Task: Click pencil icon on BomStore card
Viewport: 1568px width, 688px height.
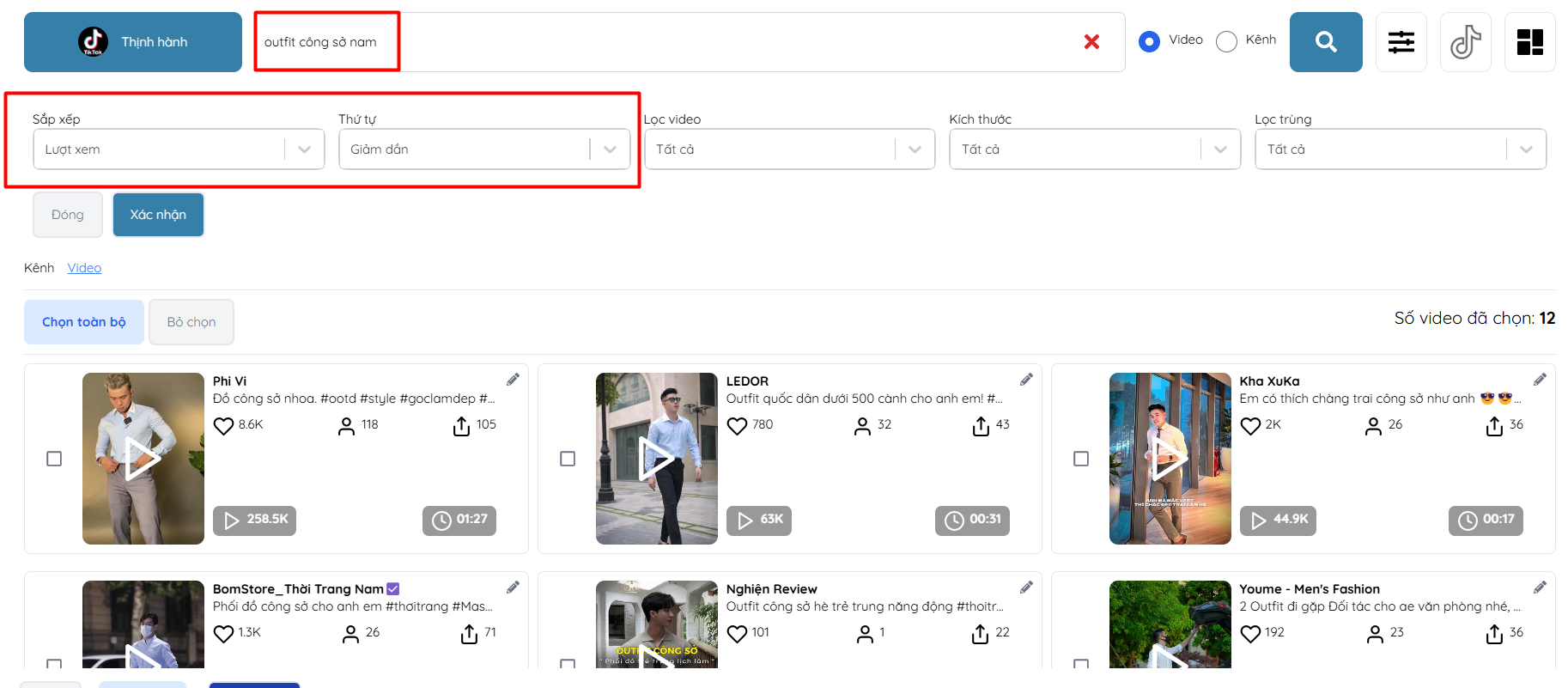Action: [x=513, y=588]
